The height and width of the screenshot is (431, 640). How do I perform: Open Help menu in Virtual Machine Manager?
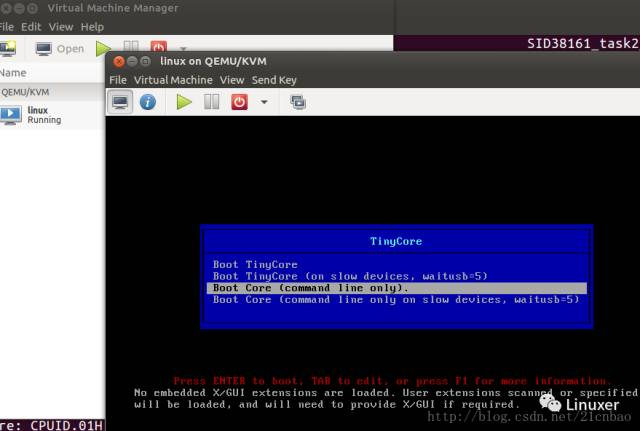[92, 27]
